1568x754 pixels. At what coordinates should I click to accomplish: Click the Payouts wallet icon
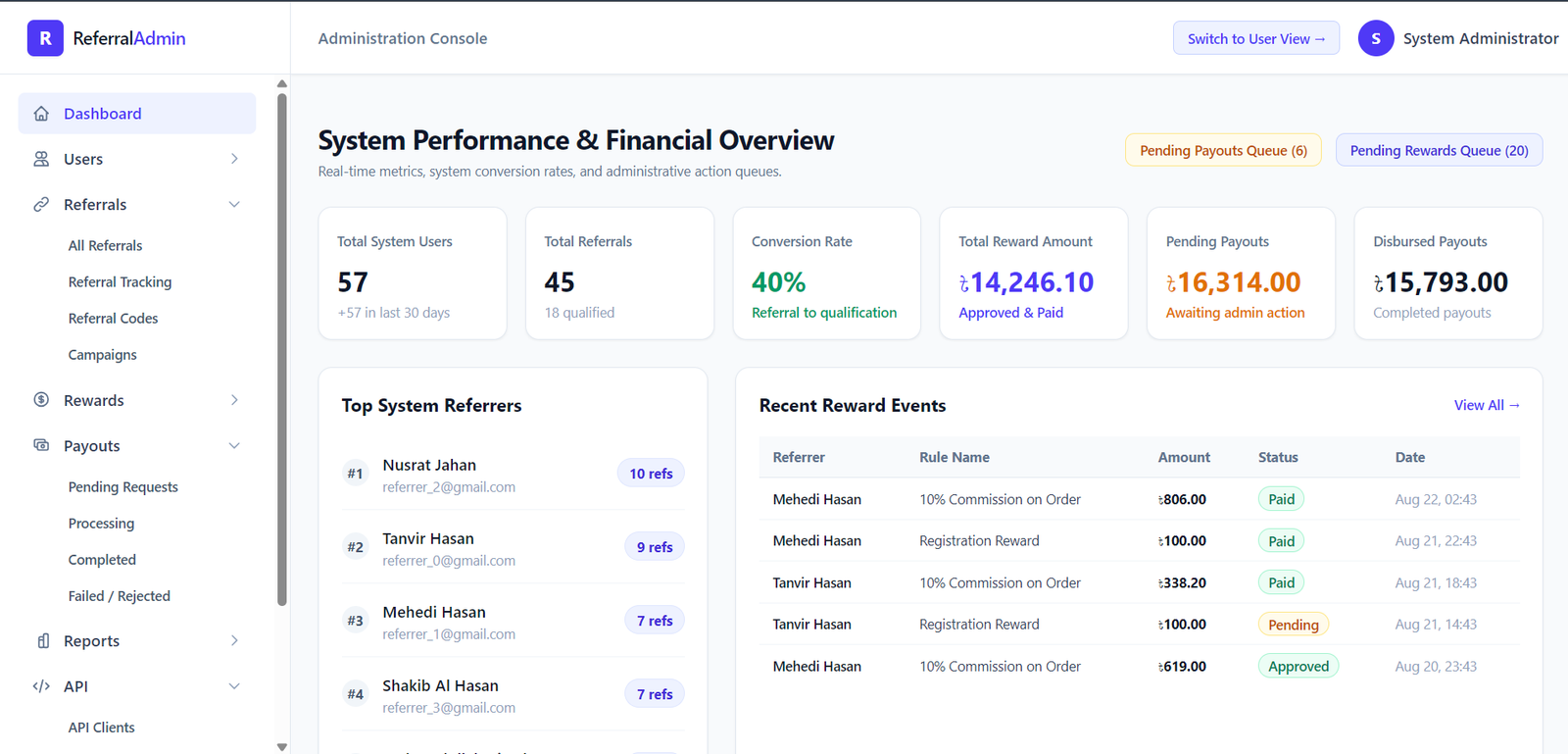click(x=41, y=445)
